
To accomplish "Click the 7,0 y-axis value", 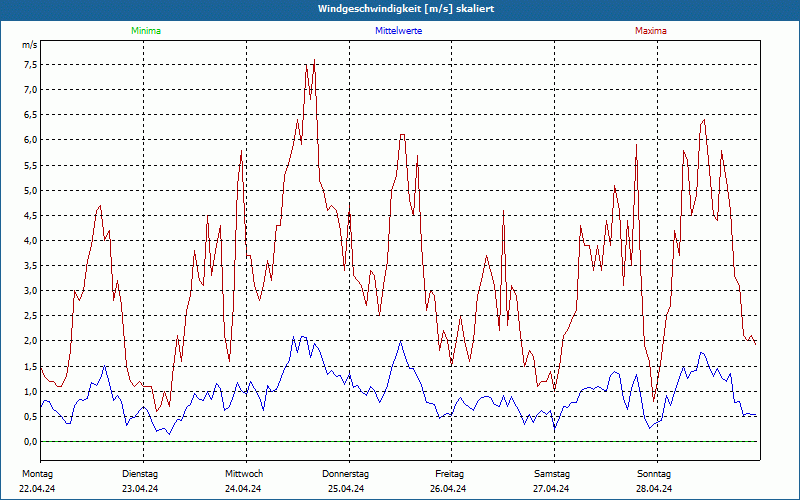I will coord(30,90).
